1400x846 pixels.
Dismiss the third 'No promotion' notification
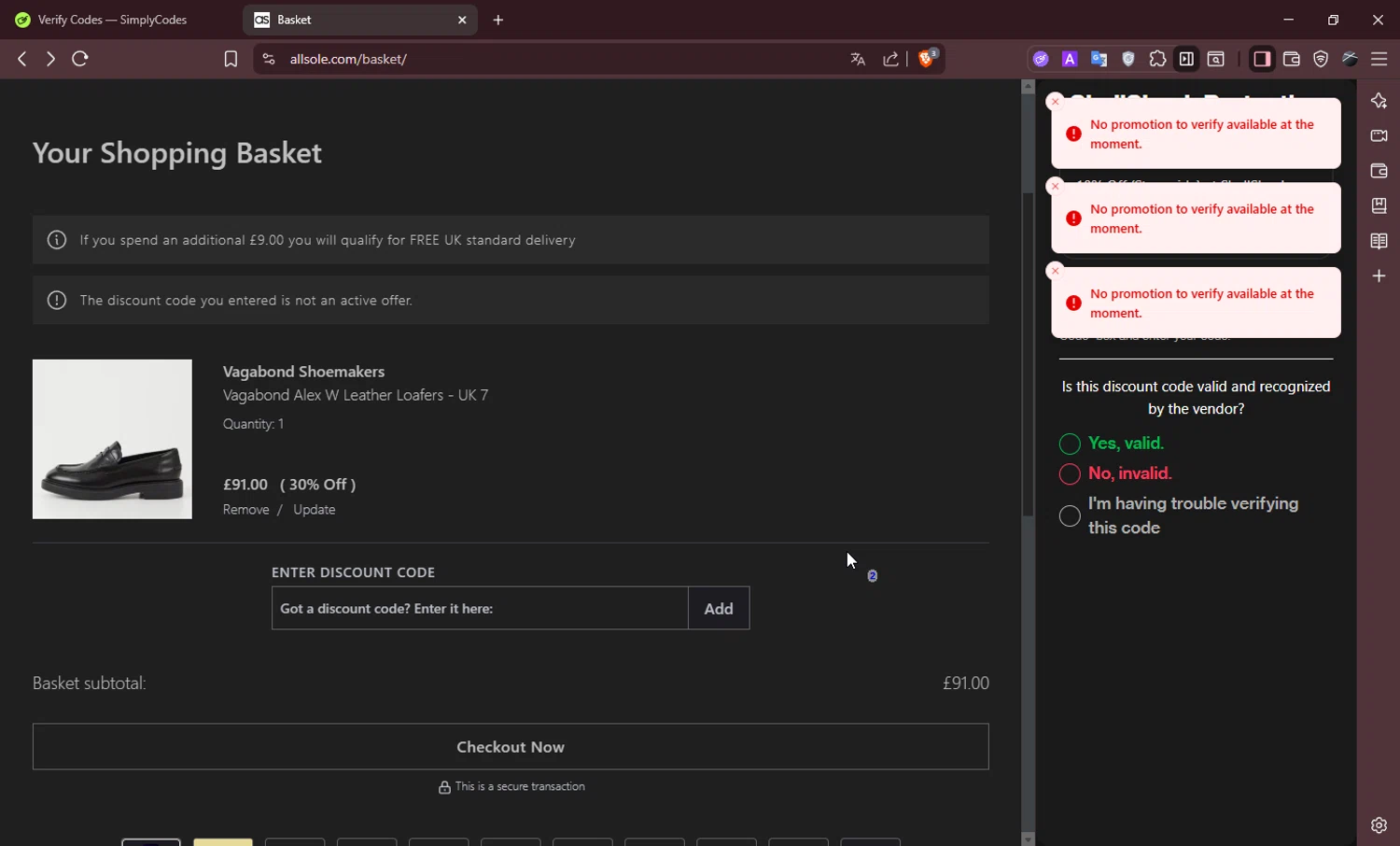1056,271
